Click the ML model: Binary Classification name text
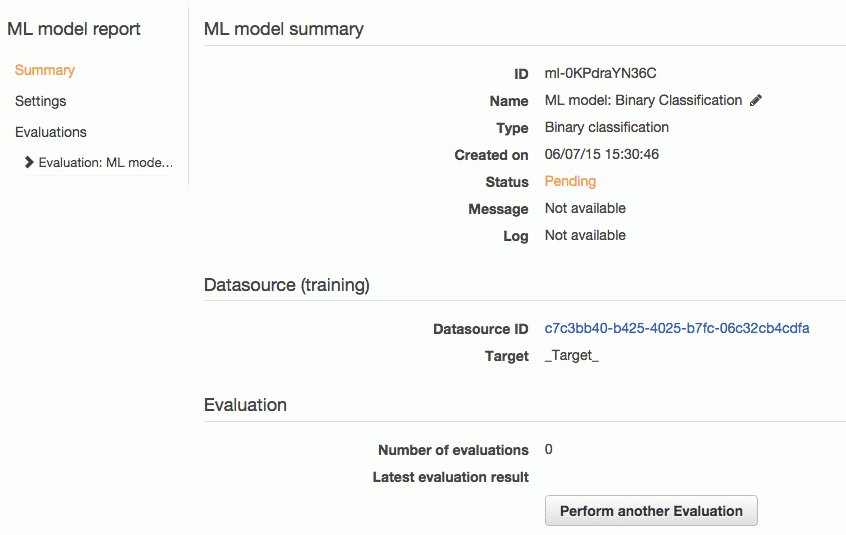 click(x=643, y=100)
